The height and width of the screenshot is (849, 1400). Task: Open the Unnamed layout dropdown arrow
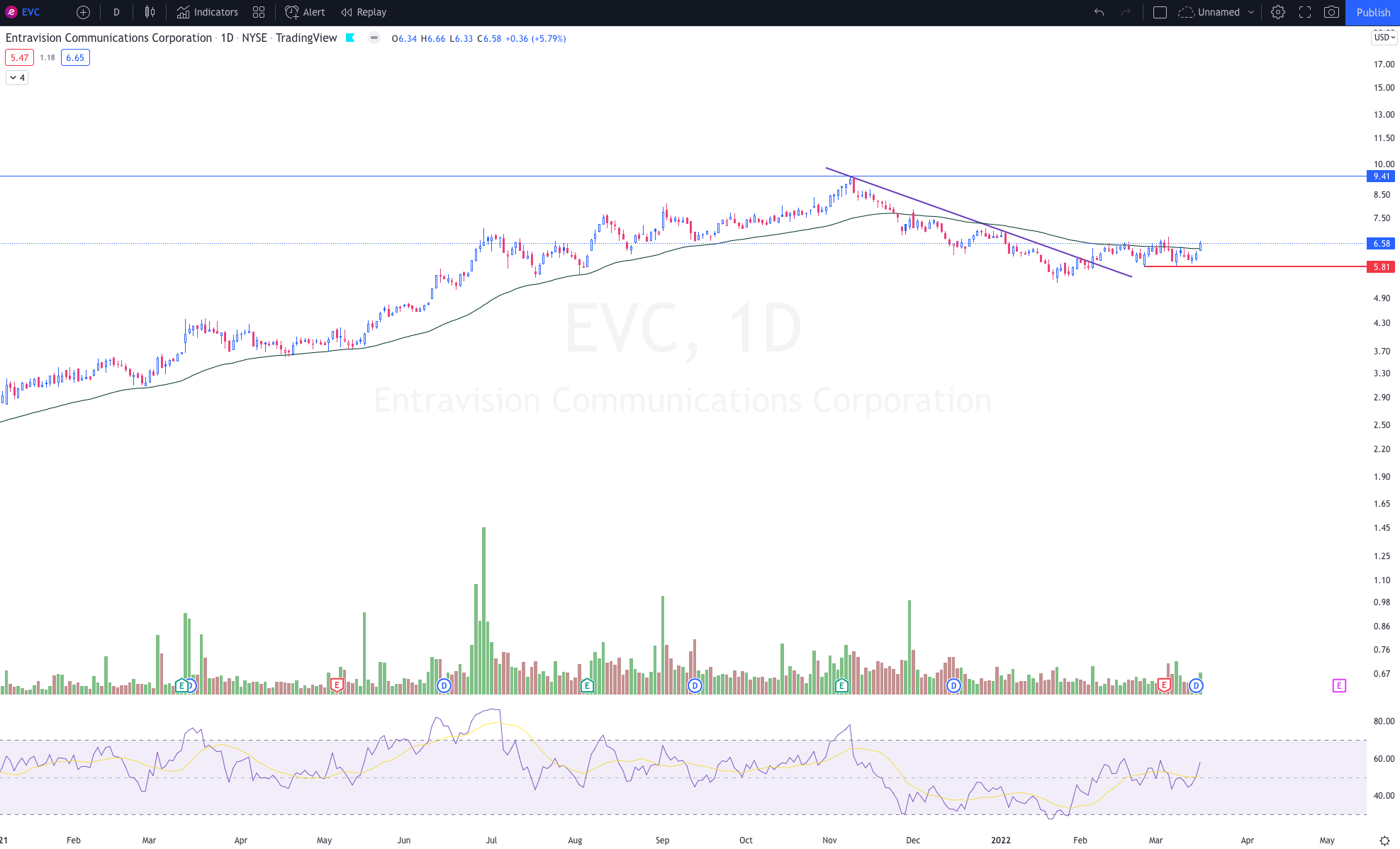1251,12
